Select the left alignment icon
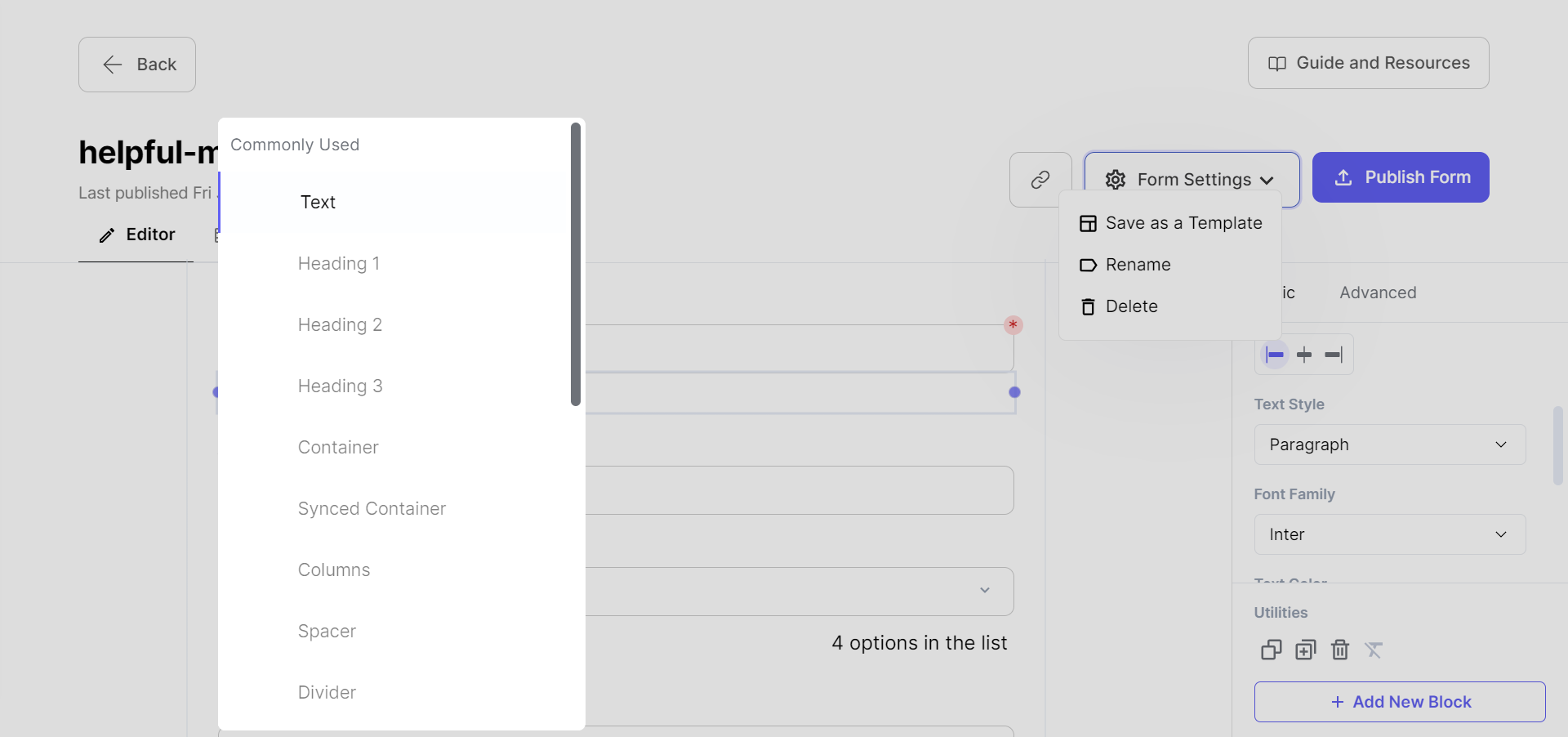 click(1274, 355)
